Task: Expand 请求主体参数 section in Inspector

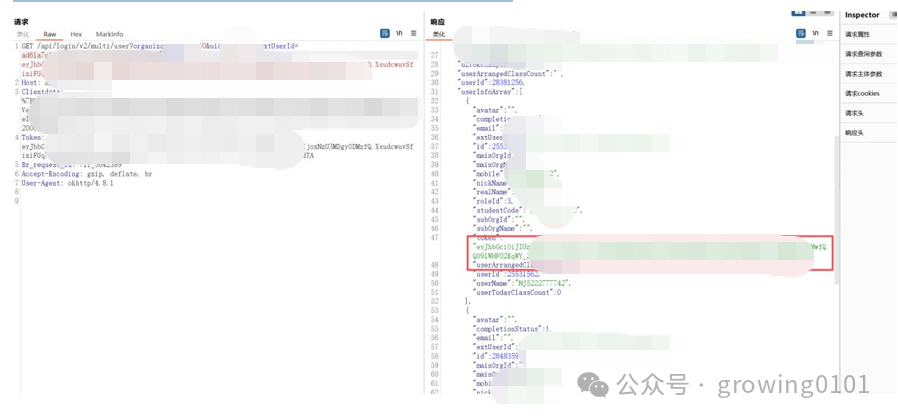Action: coord(864,73)
